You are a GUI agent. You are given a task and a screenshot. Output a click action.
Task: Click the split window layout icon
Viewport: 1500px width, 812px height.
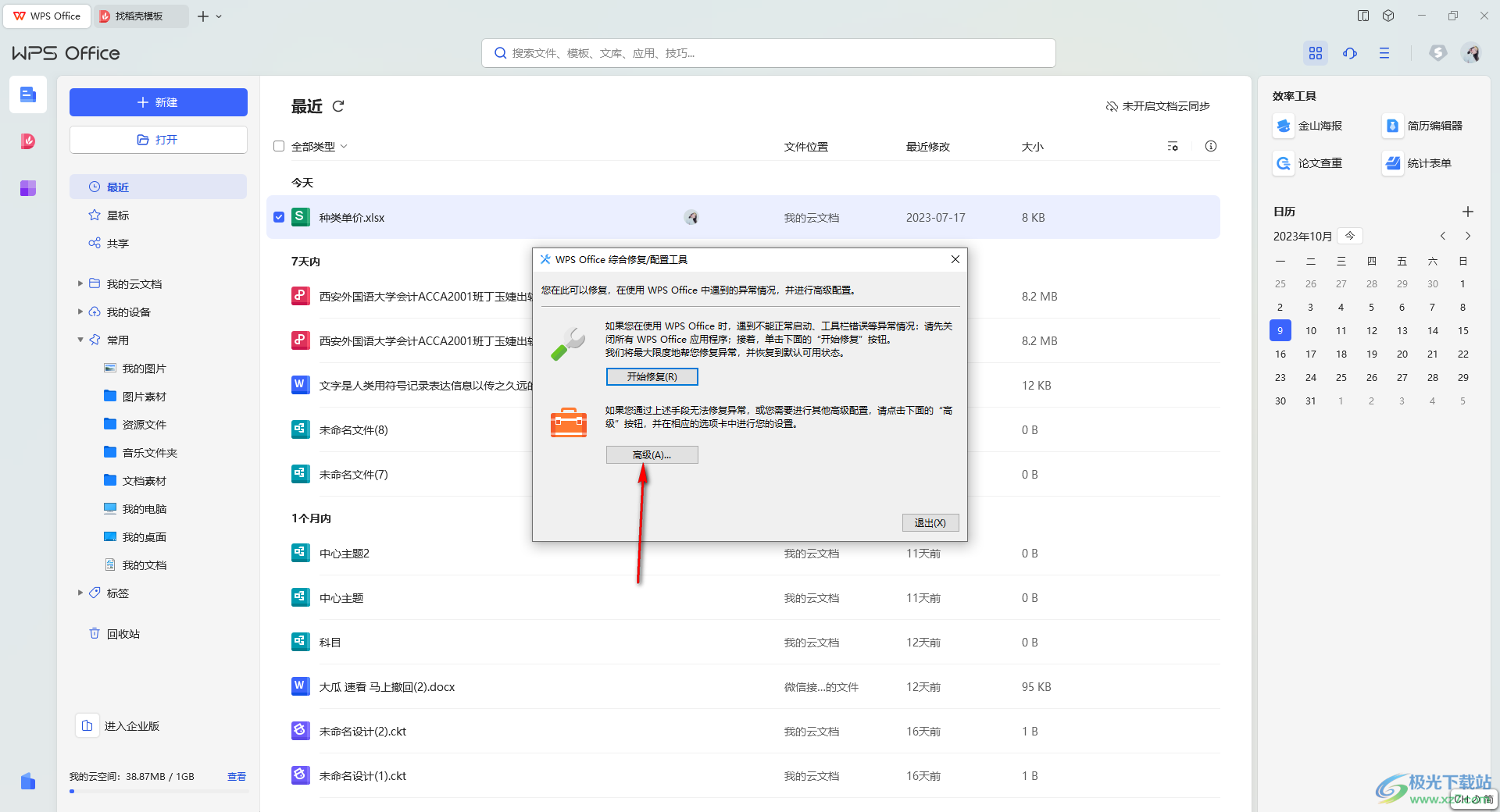point(1363,16)
